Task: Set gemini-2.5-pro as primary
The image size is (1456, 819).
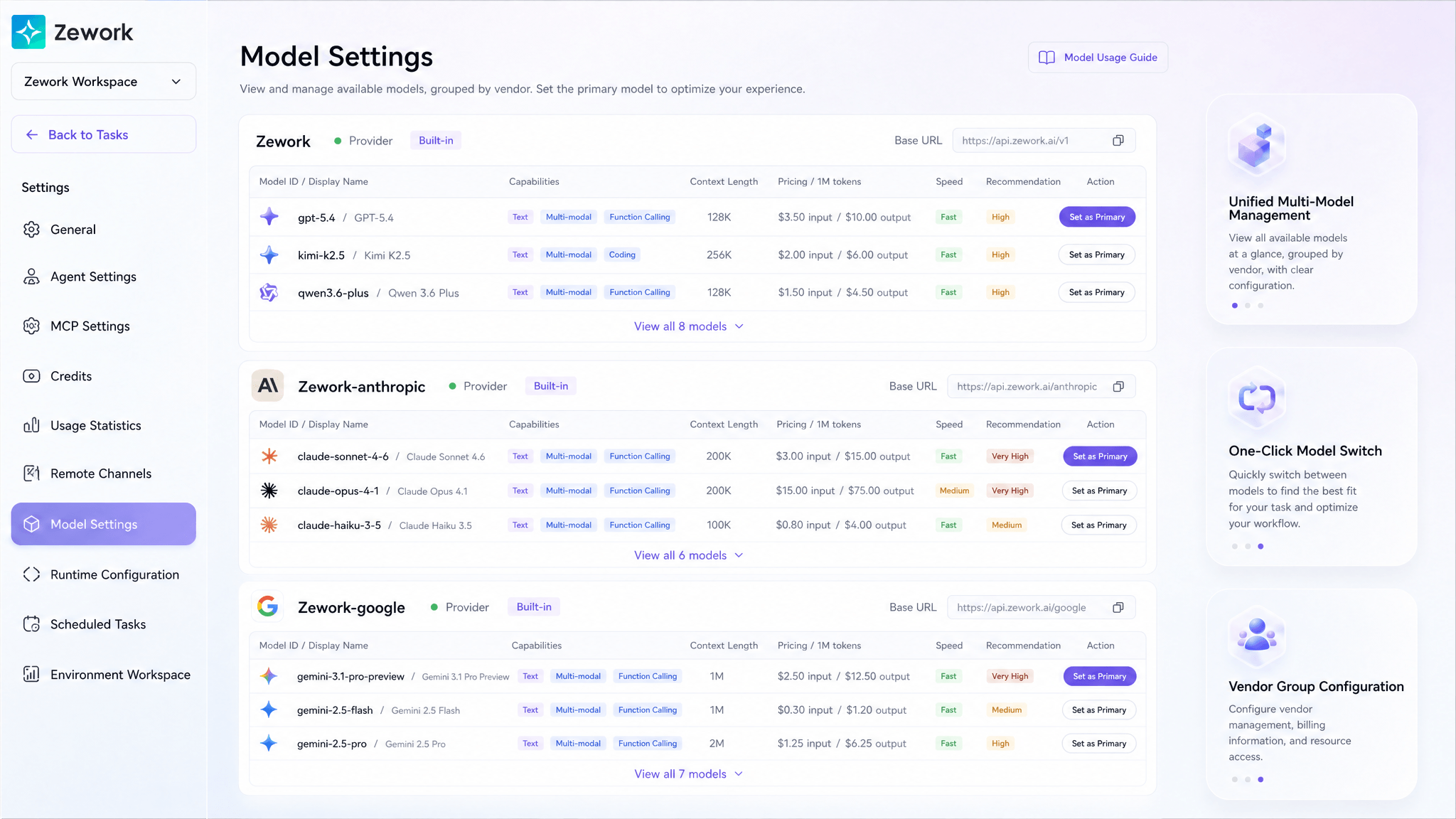Action: click(1099, 744)
